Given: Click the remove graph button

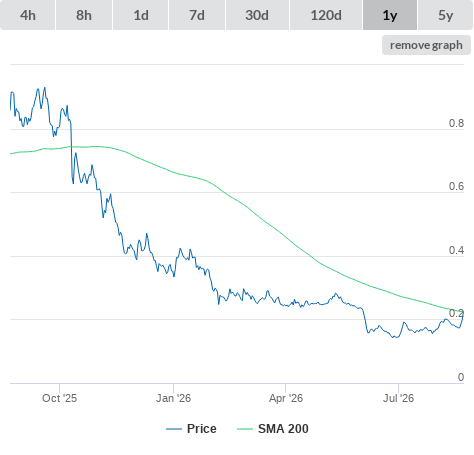Looking at the screenshot, I should 426,45.
